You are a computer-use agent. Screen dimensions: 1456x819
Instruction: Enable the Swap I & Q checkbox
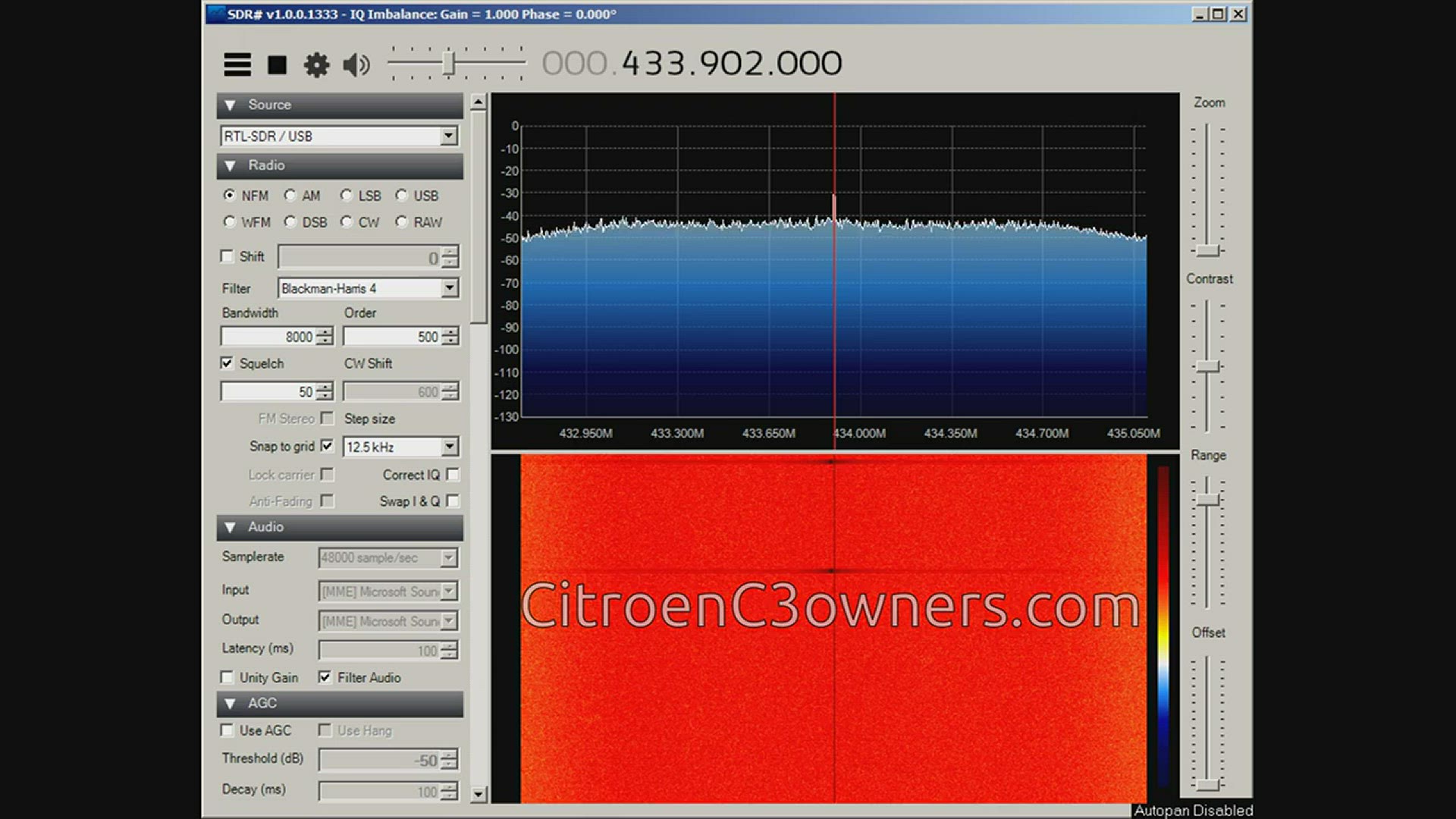point(453,501)
